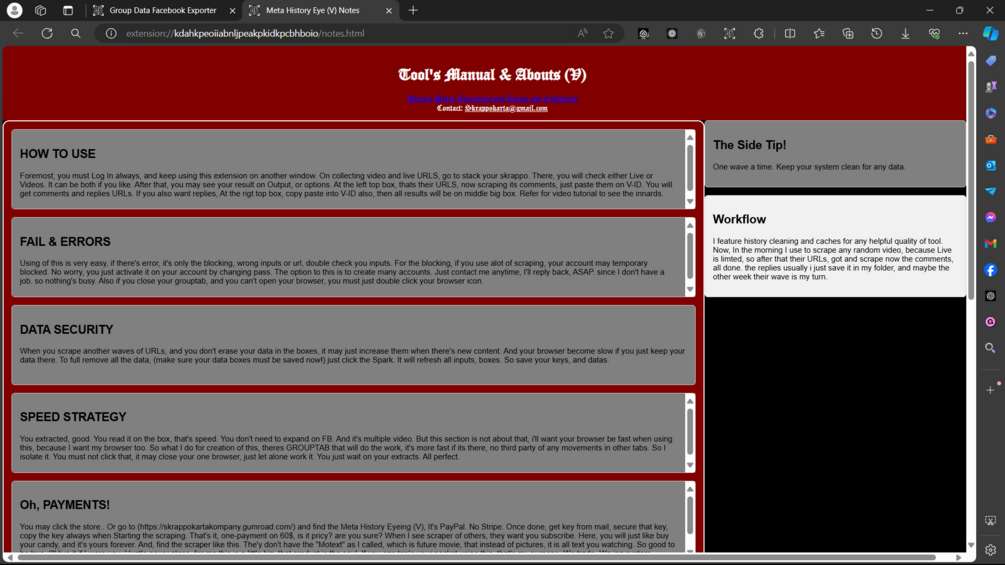The image size is (1005, 565).
Task: Open Telegram from the sidebar
Action: 990,191
